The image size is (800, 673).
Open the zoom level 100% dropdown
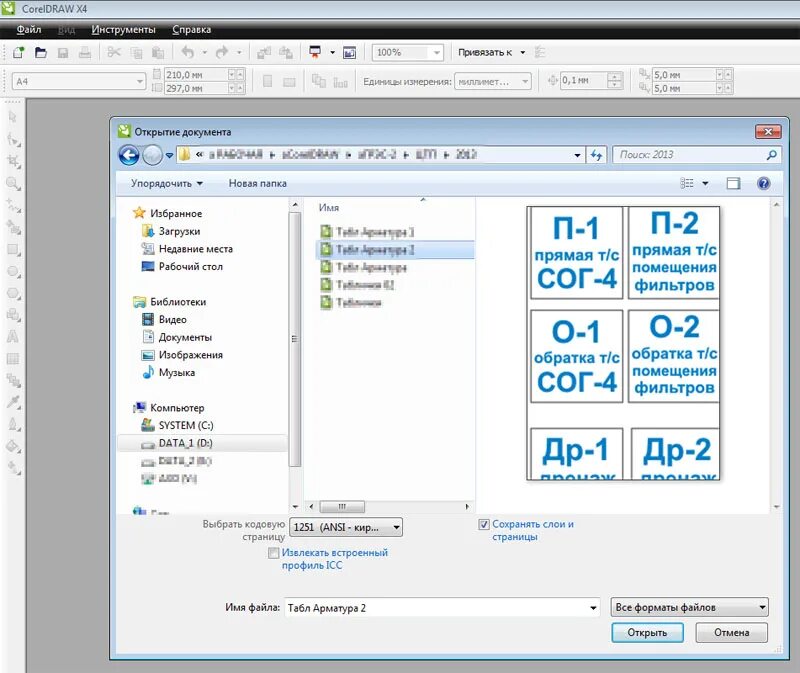437,53
